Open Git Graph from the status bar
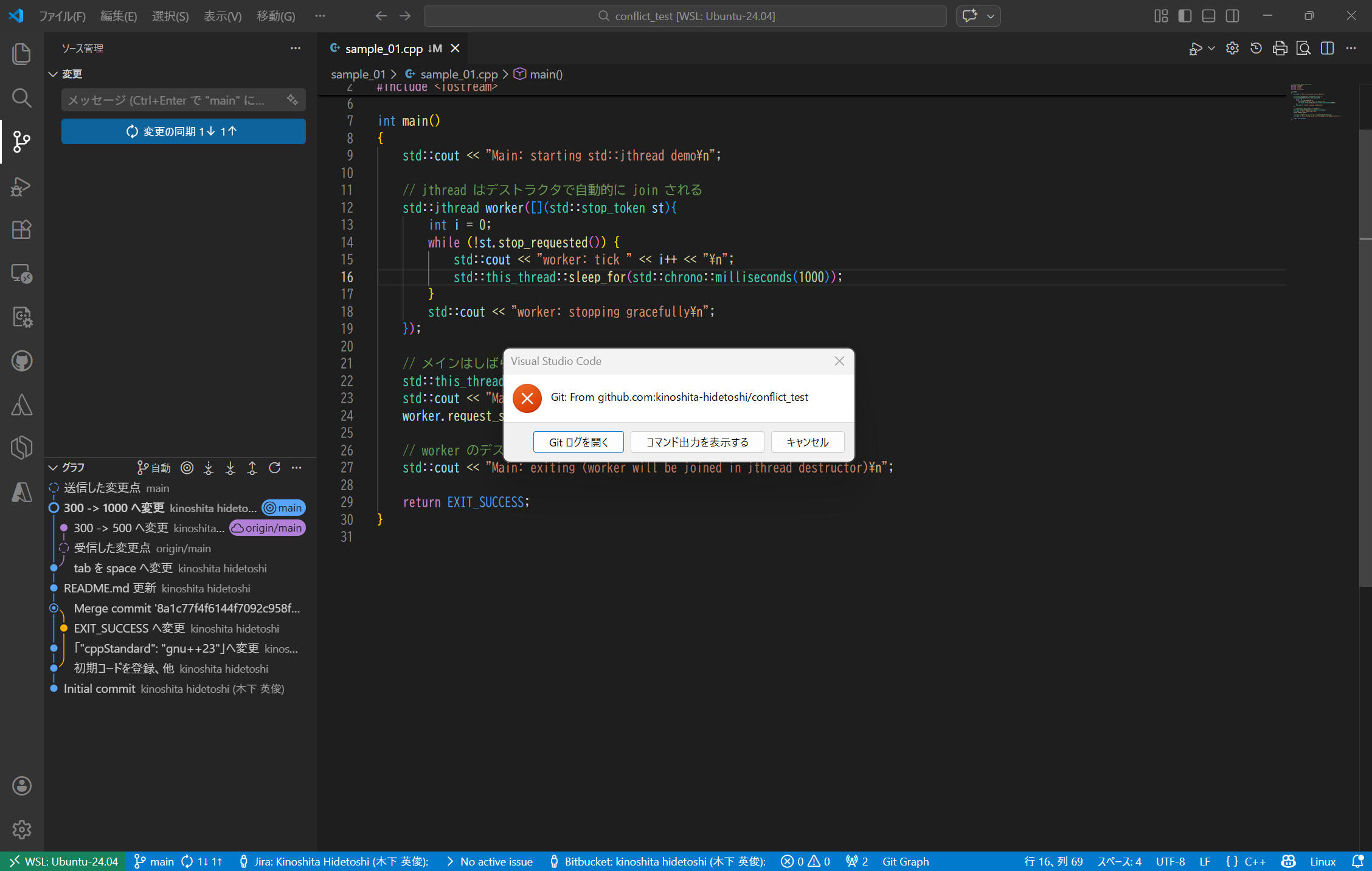Image resolution: width=1372 pixels, height=871 pixels. coord(906,861)
